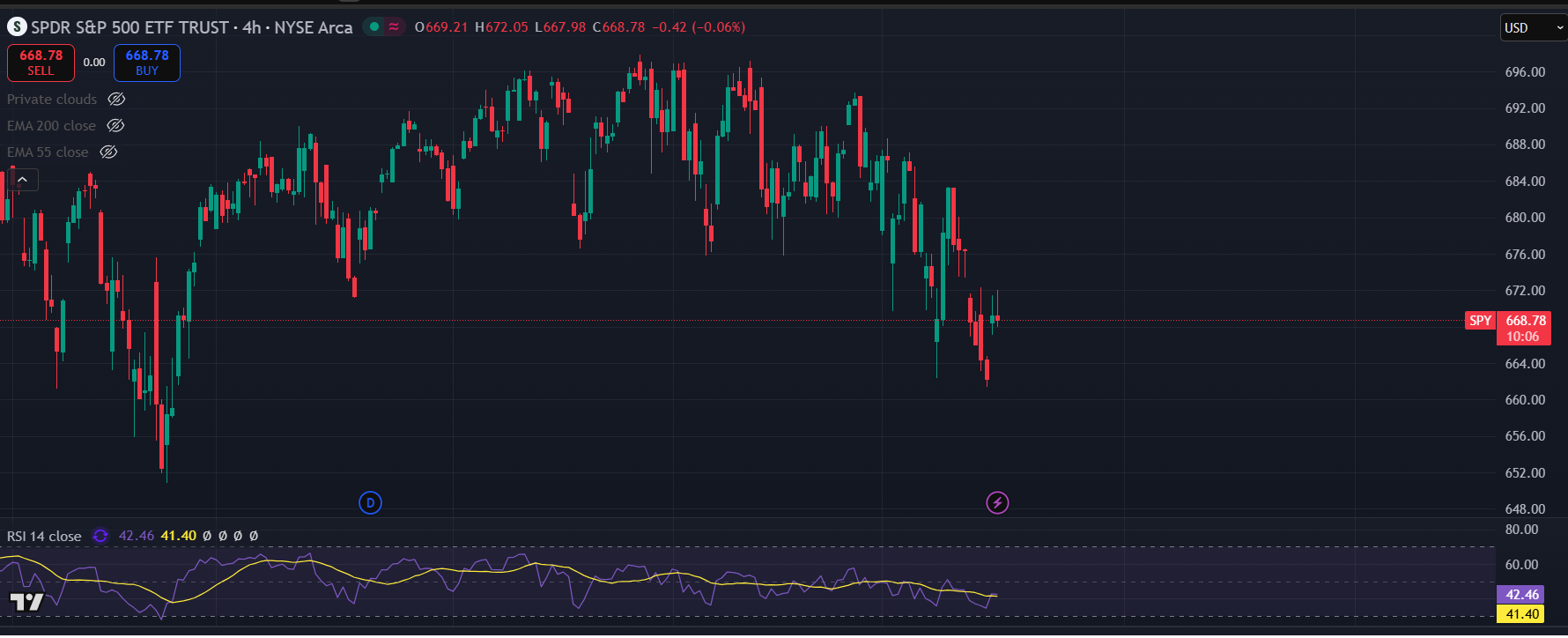Click the 688.00 price scale label

pos(1525,145)
